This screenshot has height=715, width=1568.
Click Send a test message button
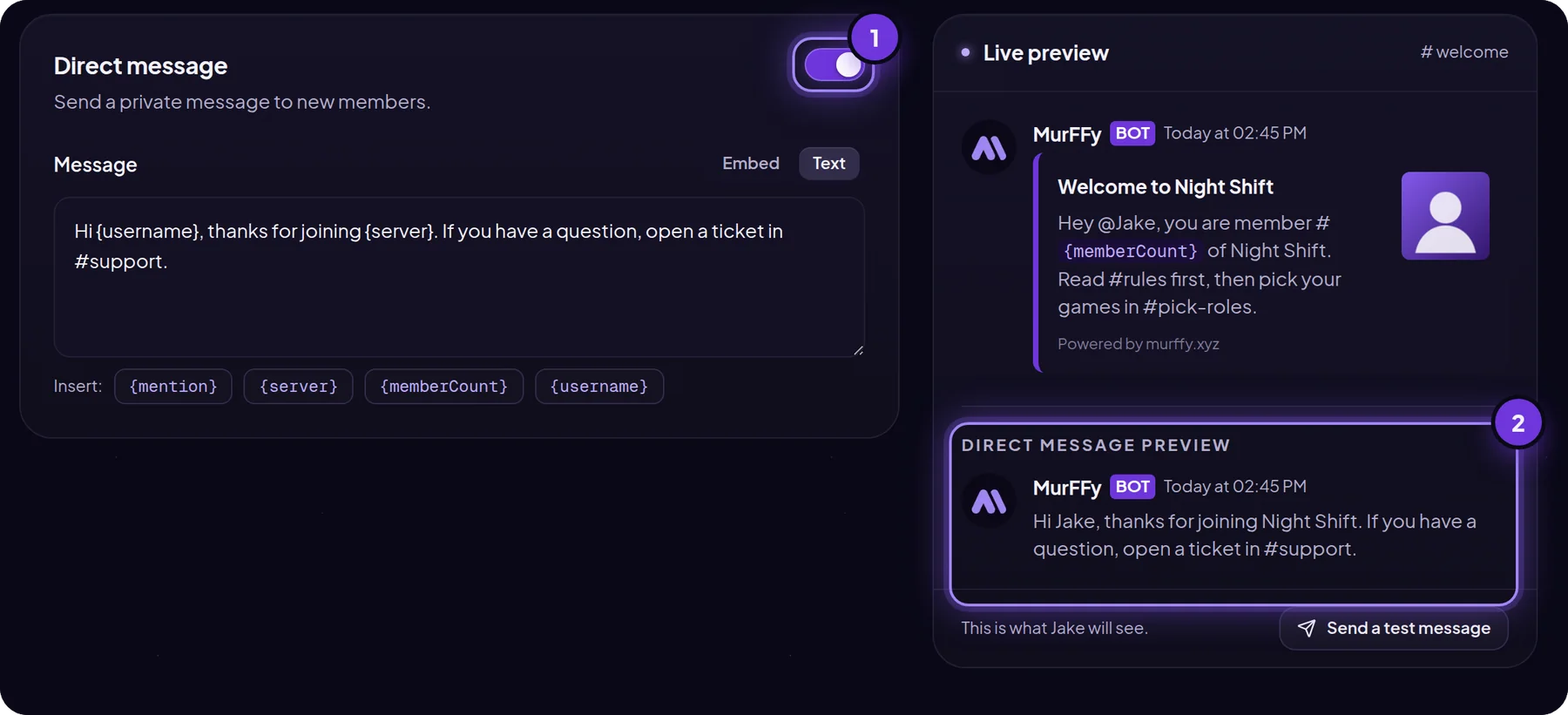coord(1393,629)
